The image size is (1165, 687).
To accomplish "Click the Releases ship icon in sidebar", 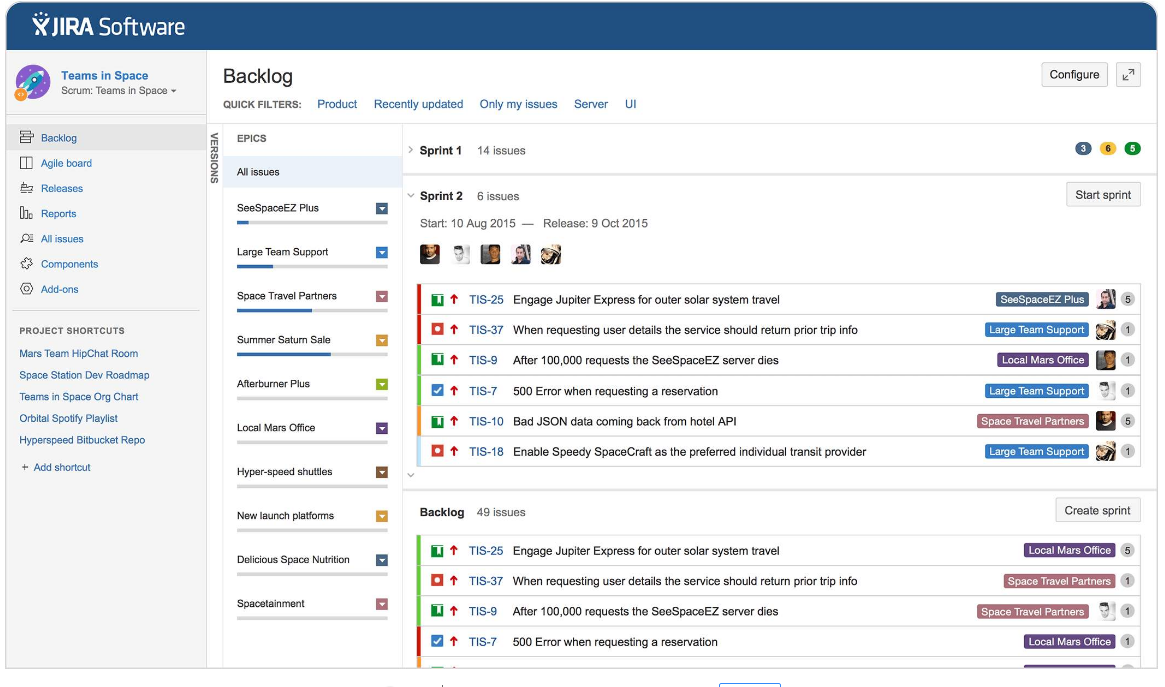I will pyautogui.click(x=27, y=188).
